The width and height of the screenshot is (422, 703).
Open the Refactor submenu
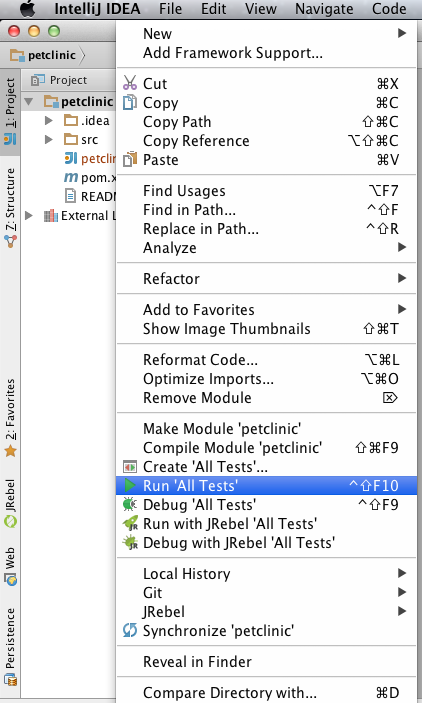pyautogui.click(x=266, y=278)
